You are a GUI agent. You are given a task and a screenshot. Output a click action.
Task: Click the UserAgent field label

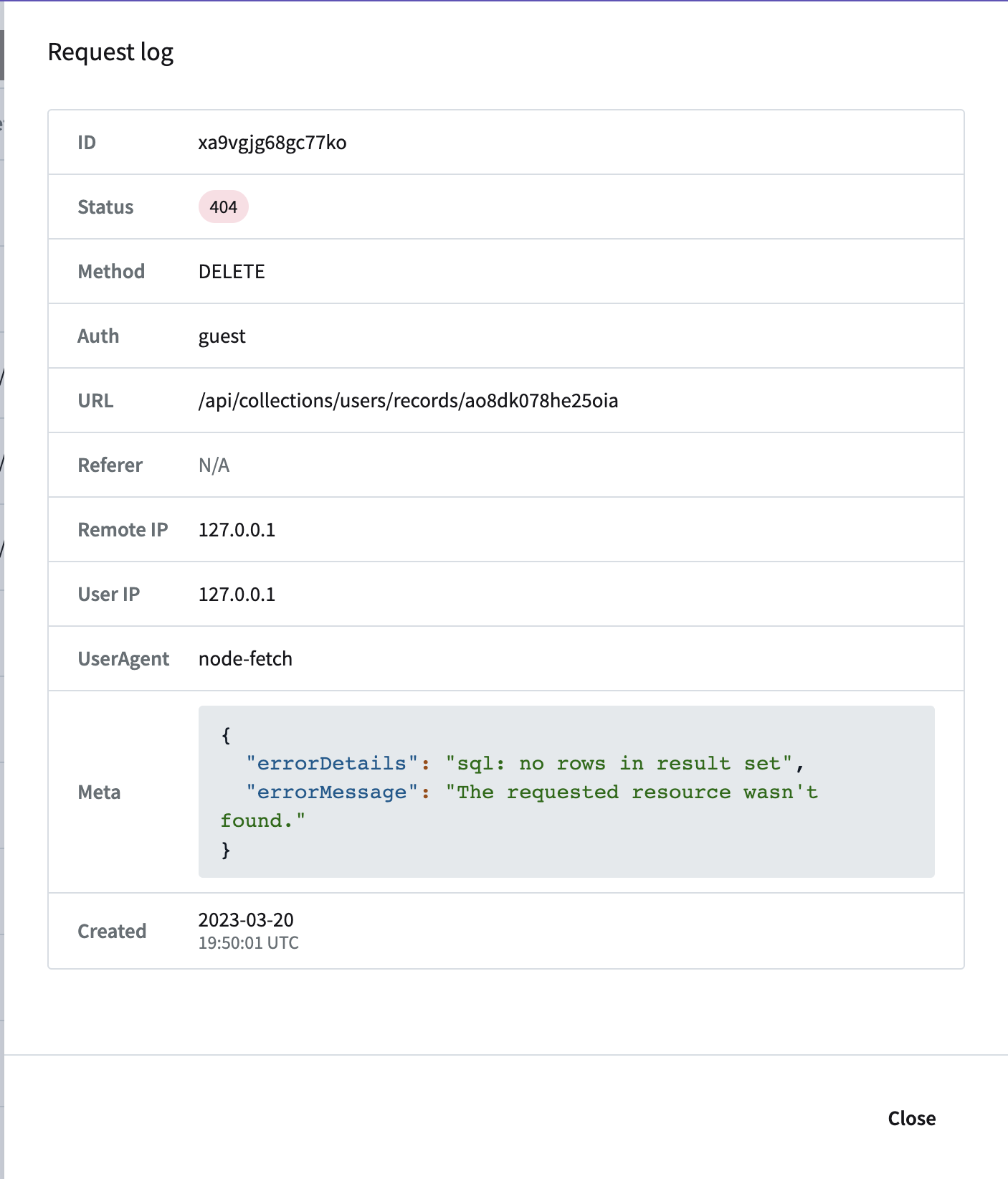[123, 658]
